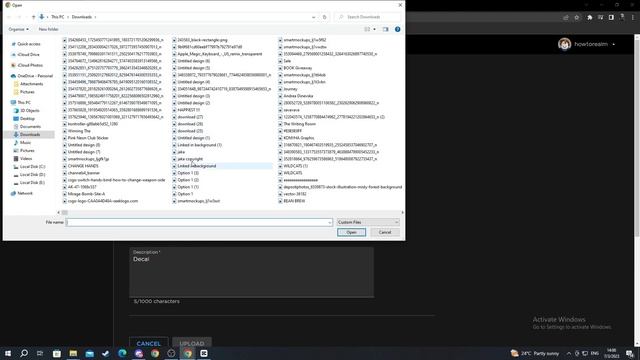Open Local Disk (D:) in the sidebar
640x360 pixels.
click(32, 175)
